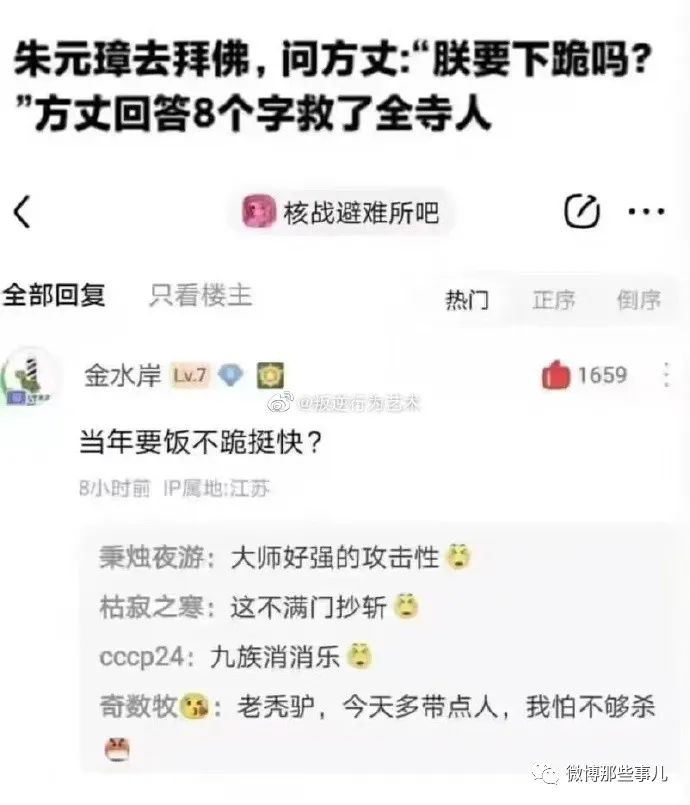
Task: Tap the Lv.7 level badge
Action: point(190,375)
